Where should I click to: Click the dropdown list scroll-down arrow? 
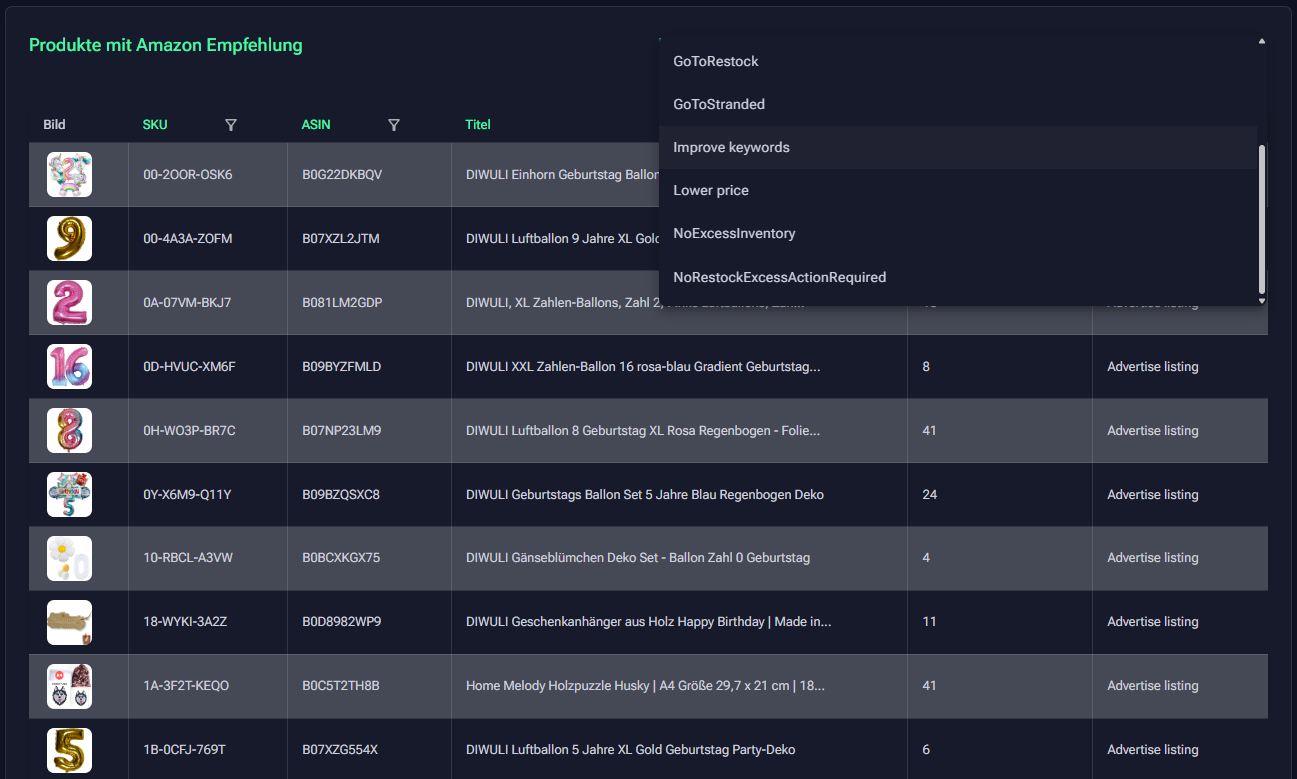coord(1261,300)
